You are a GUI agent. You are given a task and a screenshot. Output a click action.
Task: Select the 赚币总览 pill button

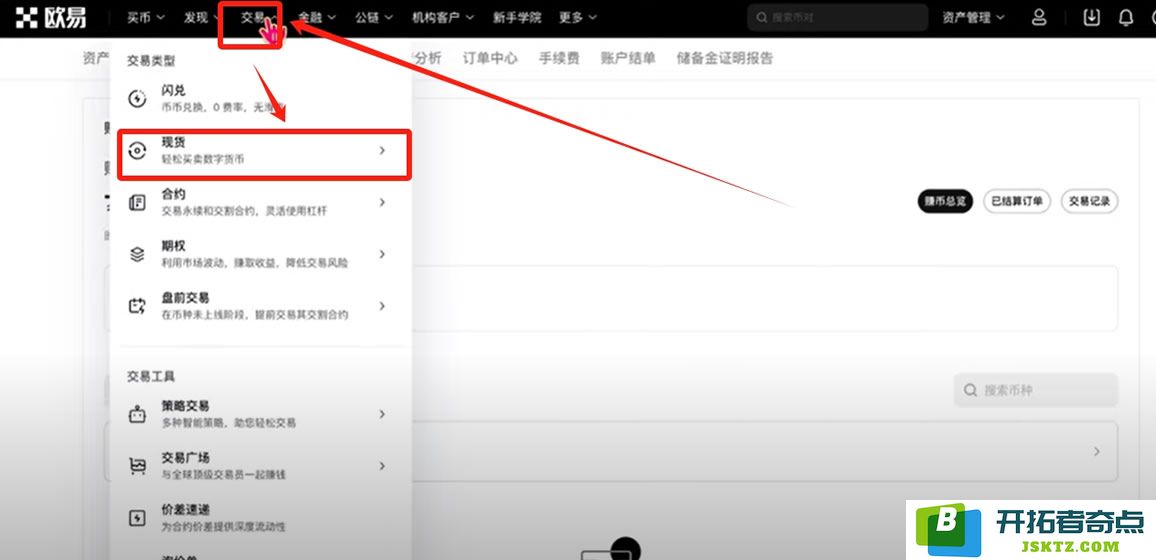pos(945,201)
